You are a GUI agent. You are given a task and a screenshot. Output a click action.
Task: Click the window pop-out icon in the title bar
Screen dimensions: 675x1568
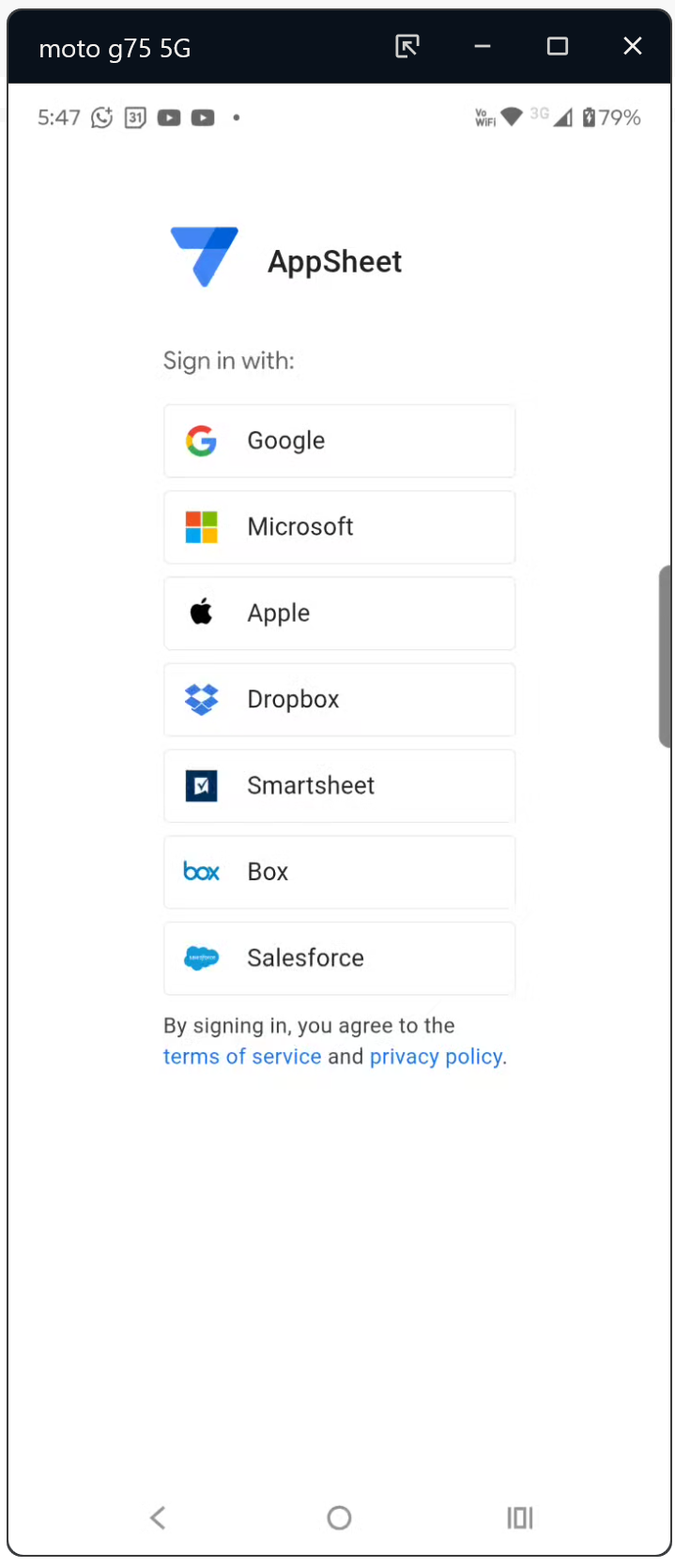(407, 46)
